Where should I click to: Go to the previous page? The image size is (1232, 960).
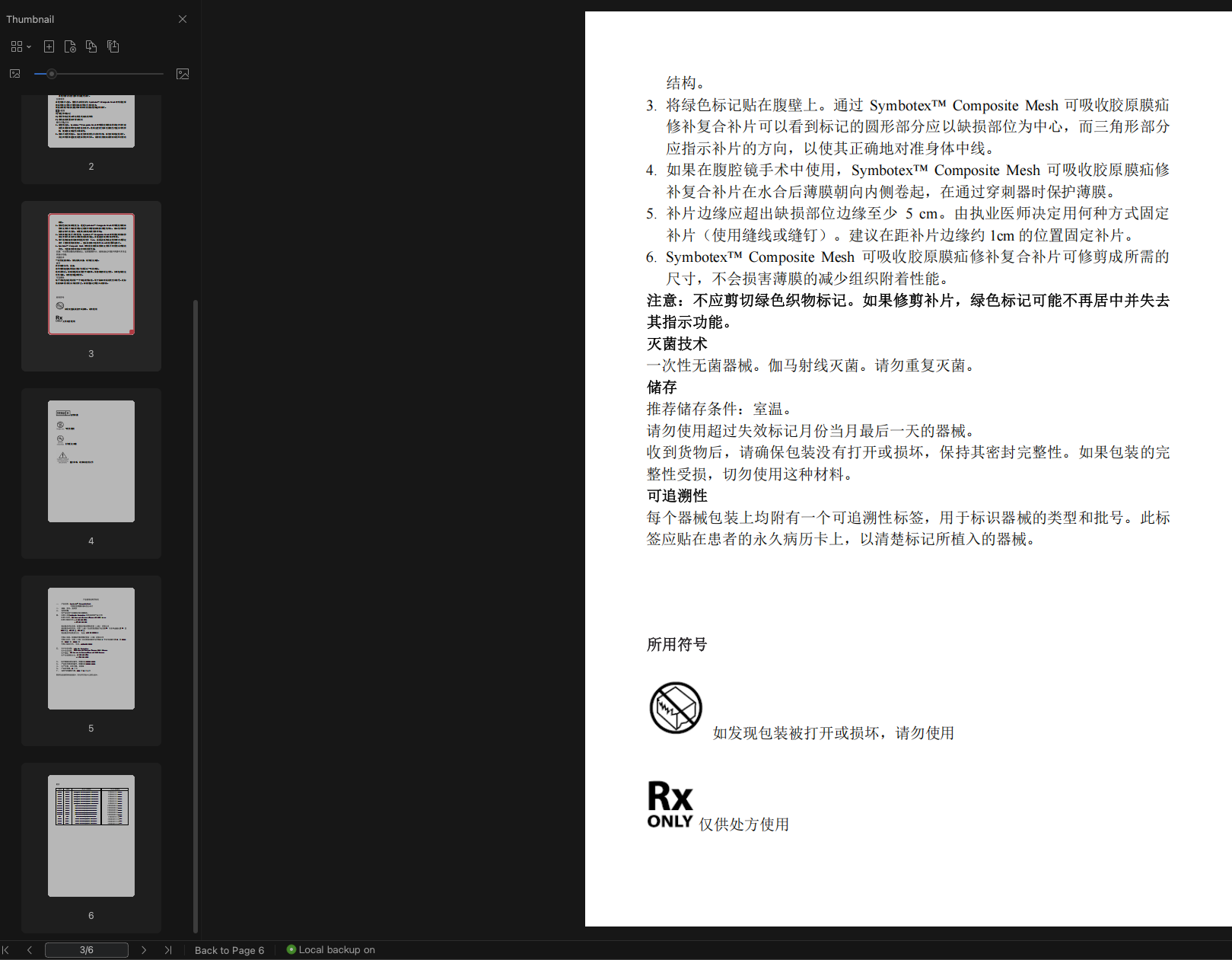point(30,950)
